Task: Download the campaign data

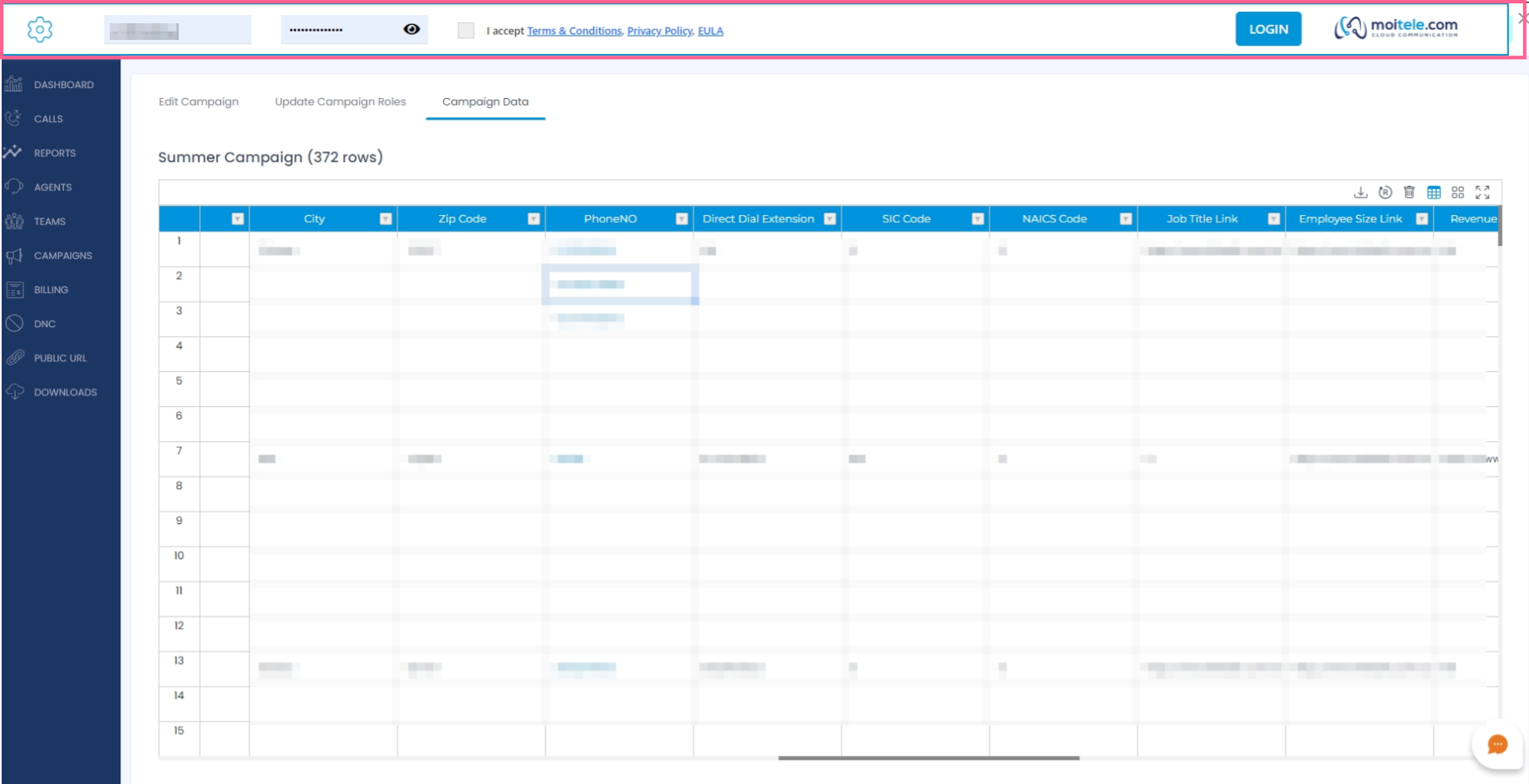Action: tap(1360, 193)
